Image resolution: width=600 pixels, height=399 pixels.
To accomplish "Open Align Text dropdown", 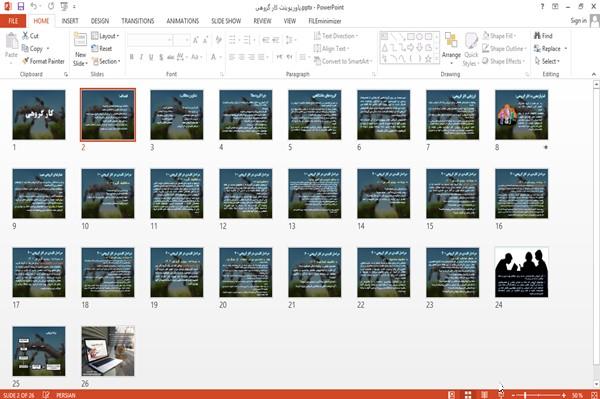I will tap(332, 49).
